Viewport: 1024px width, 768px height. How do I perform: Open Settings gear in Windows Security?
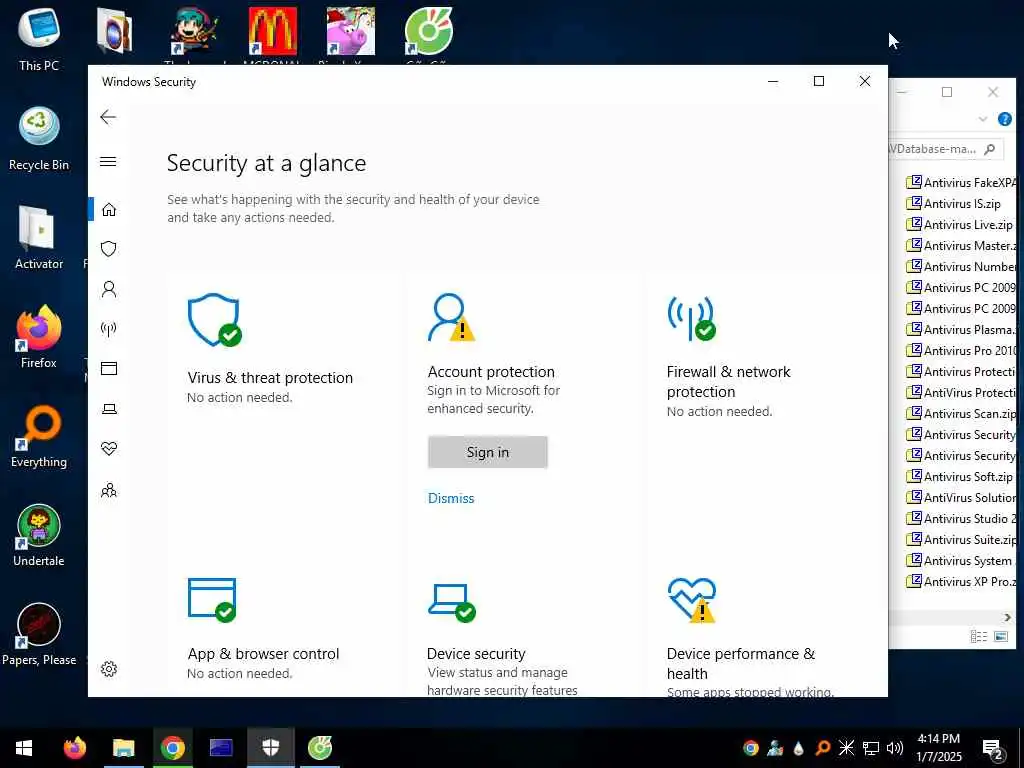click(109, 669)
